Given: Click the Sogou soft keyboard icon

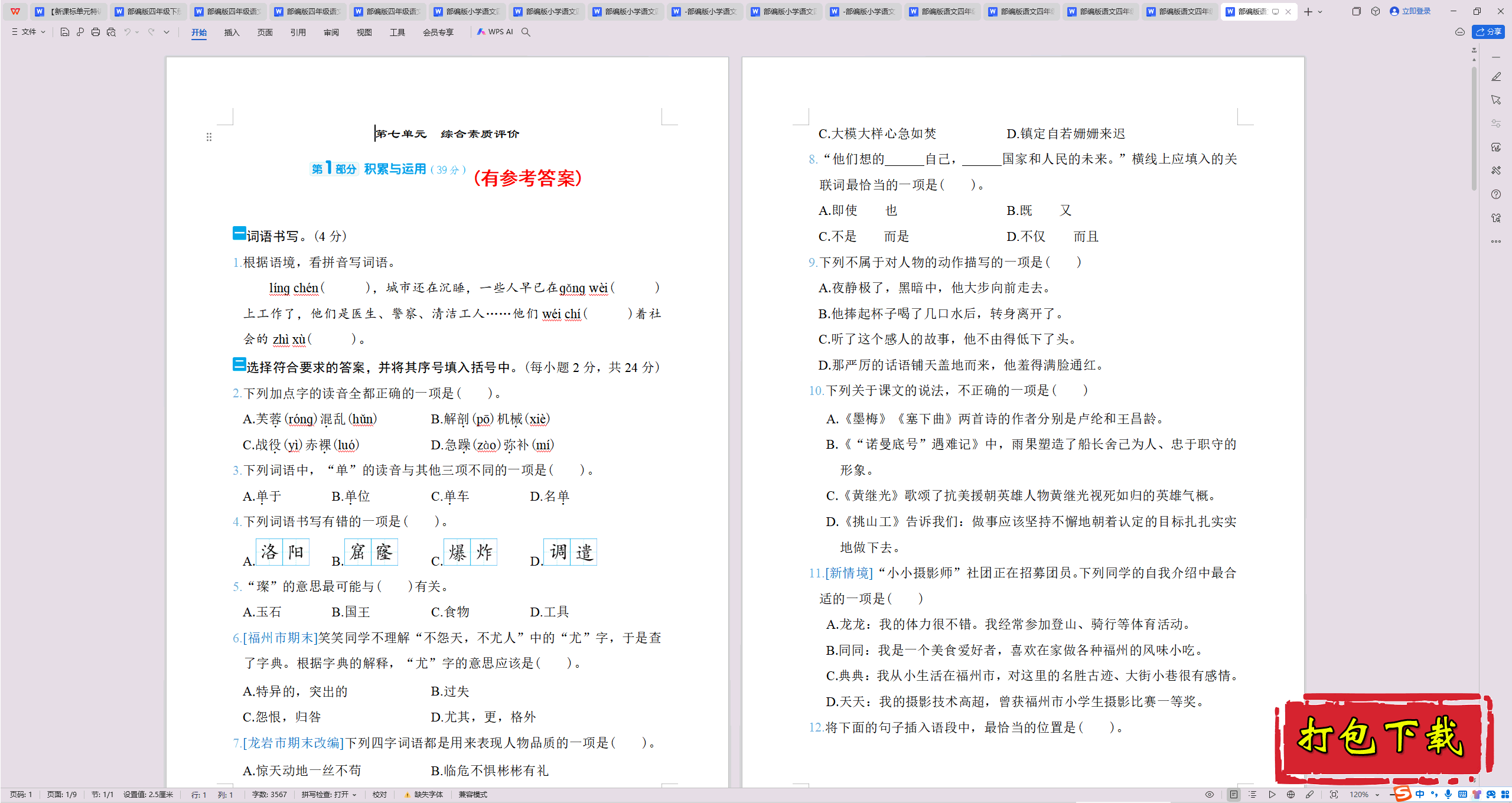Looking at the screenshot, I should (x=1462, y=795).
